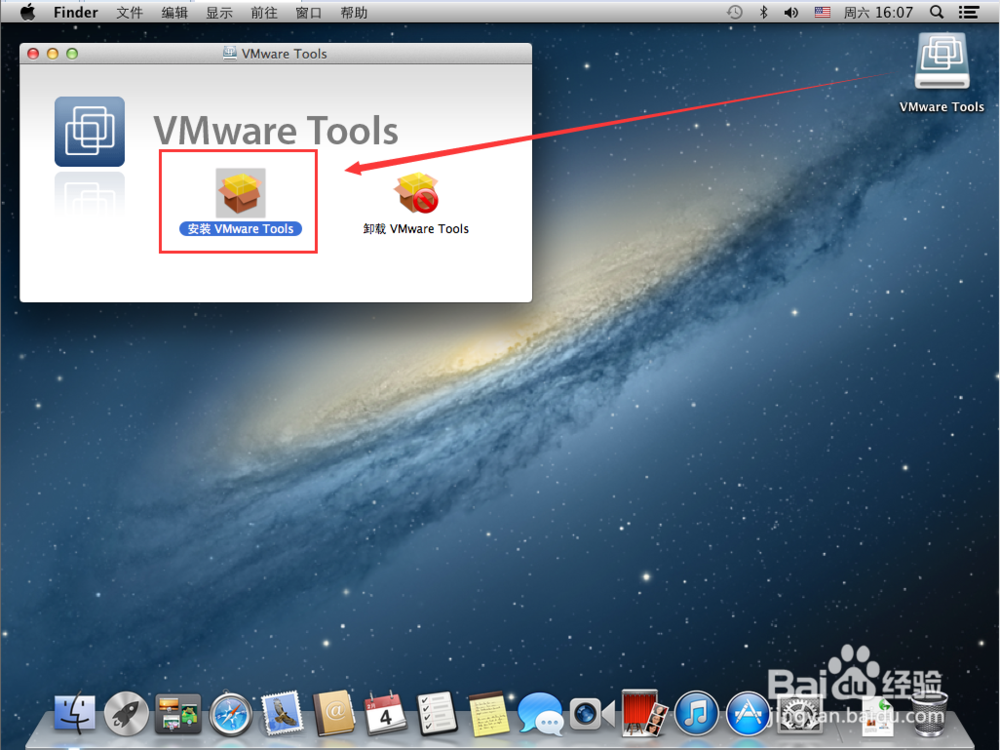The image size is (1000, 750).
Task: Open System Preferences gear in Dock
Action: point(800,714)
